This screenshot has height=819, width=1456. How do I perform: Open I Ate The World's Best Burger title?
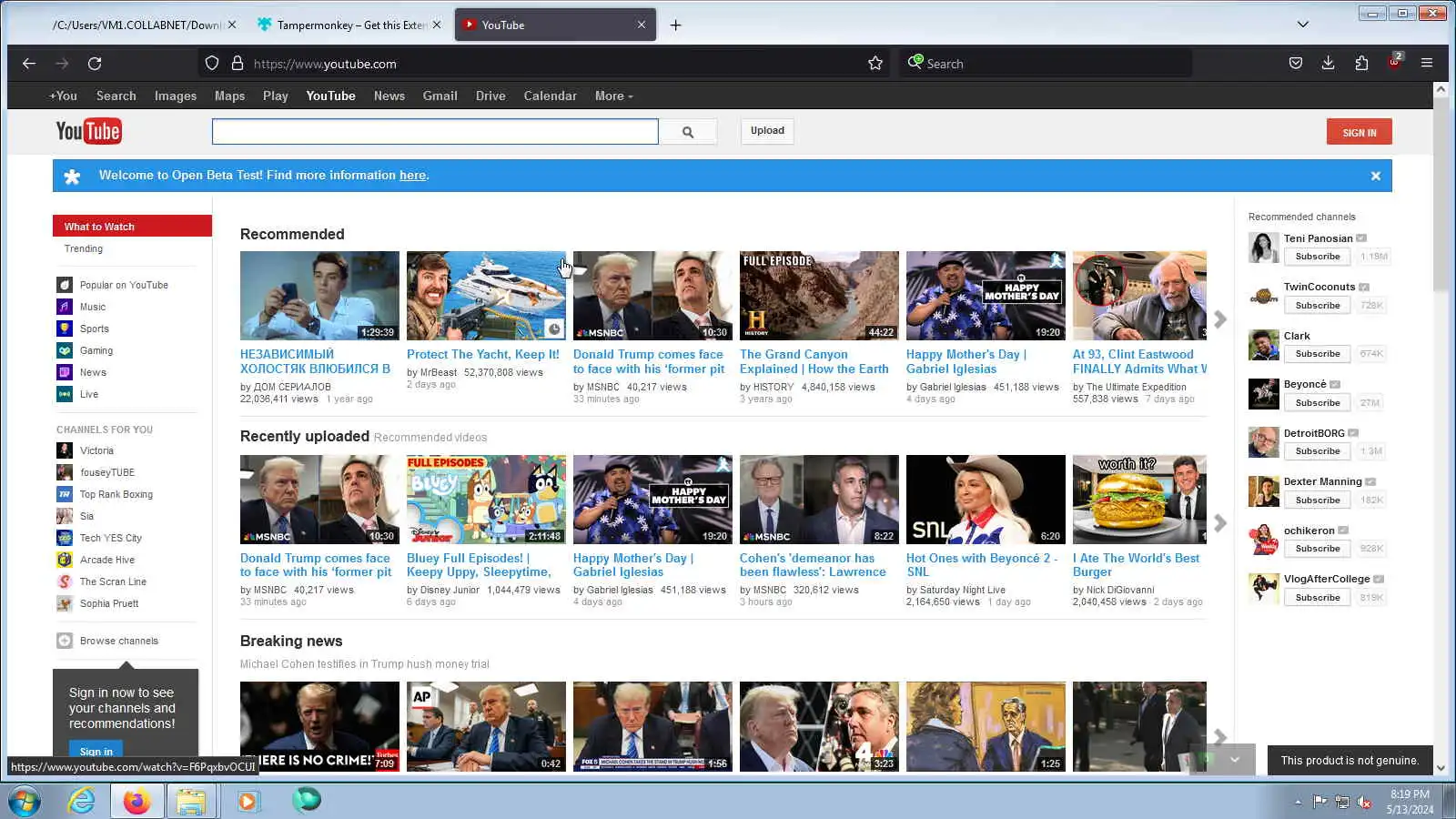(1136, 565)
